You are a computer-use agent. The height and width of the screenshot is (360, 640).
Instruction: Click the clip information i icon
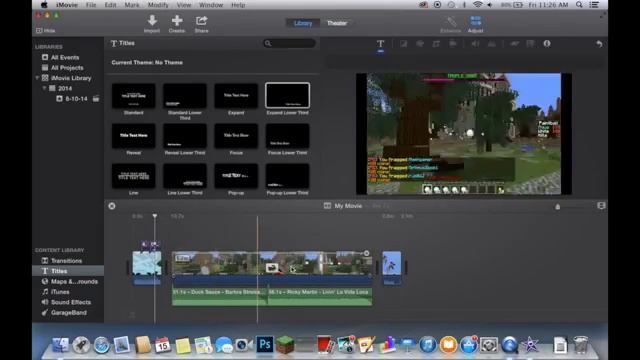[547, 44]
